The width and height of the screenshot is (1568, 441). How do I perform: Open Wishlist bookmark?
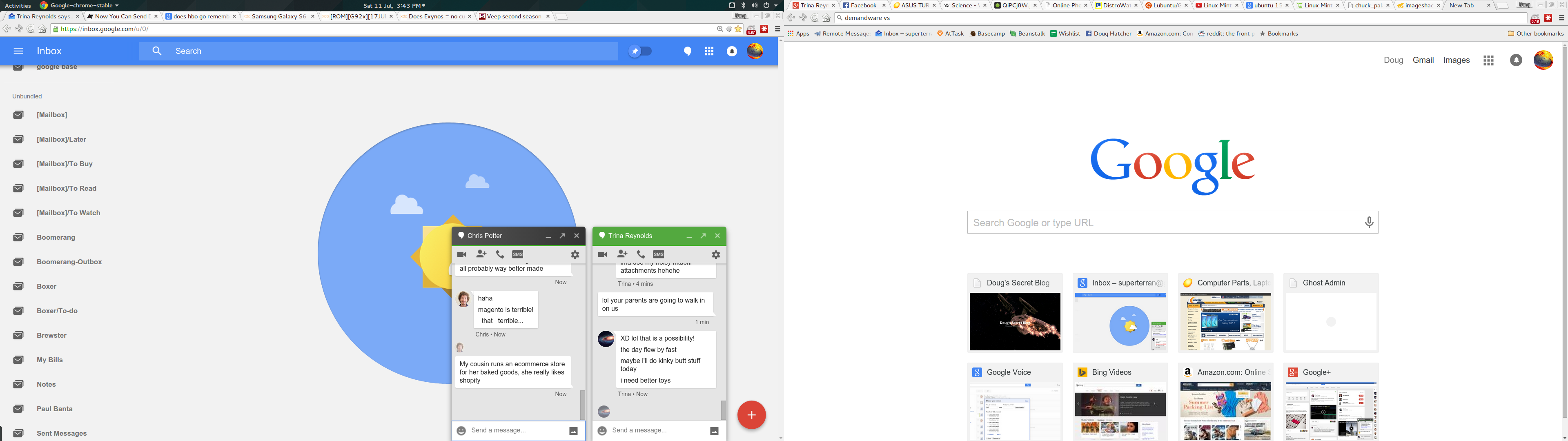[x=1065, y=34]
